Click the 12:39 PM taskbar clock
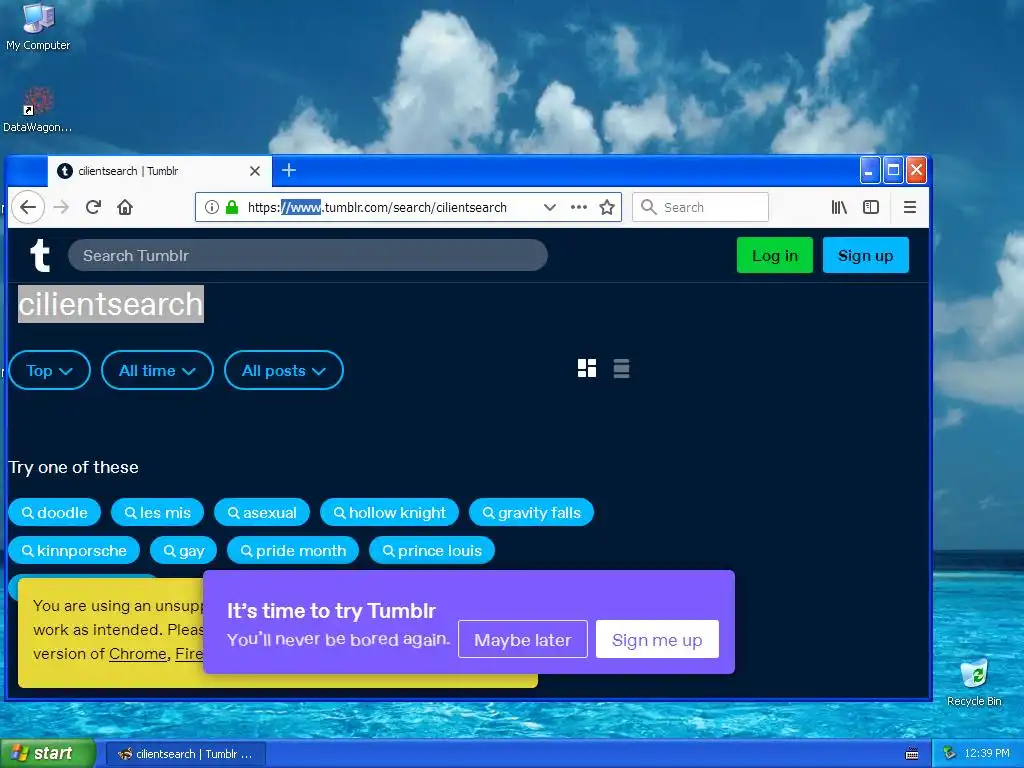 coord(987,754)
